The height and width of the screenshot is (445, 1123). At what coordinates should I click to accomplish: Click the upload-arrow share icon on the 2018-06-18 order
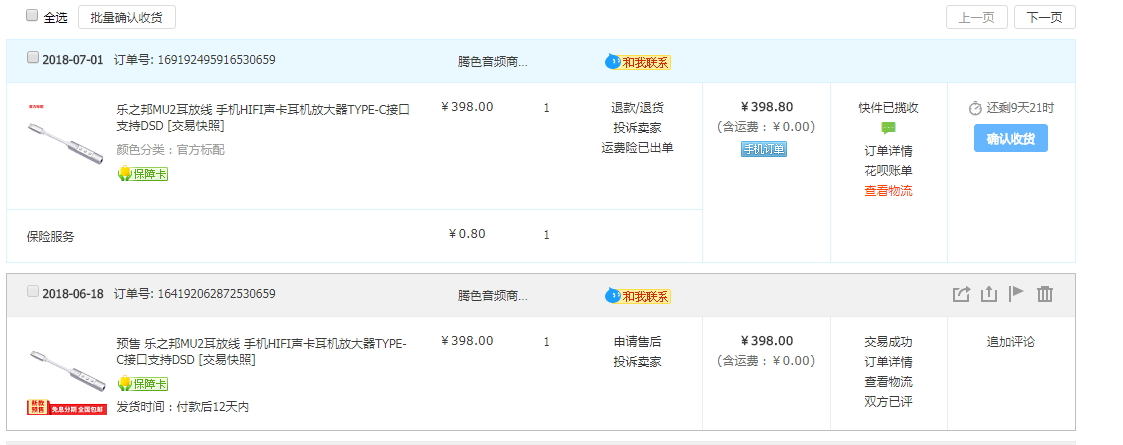[989, 294]
